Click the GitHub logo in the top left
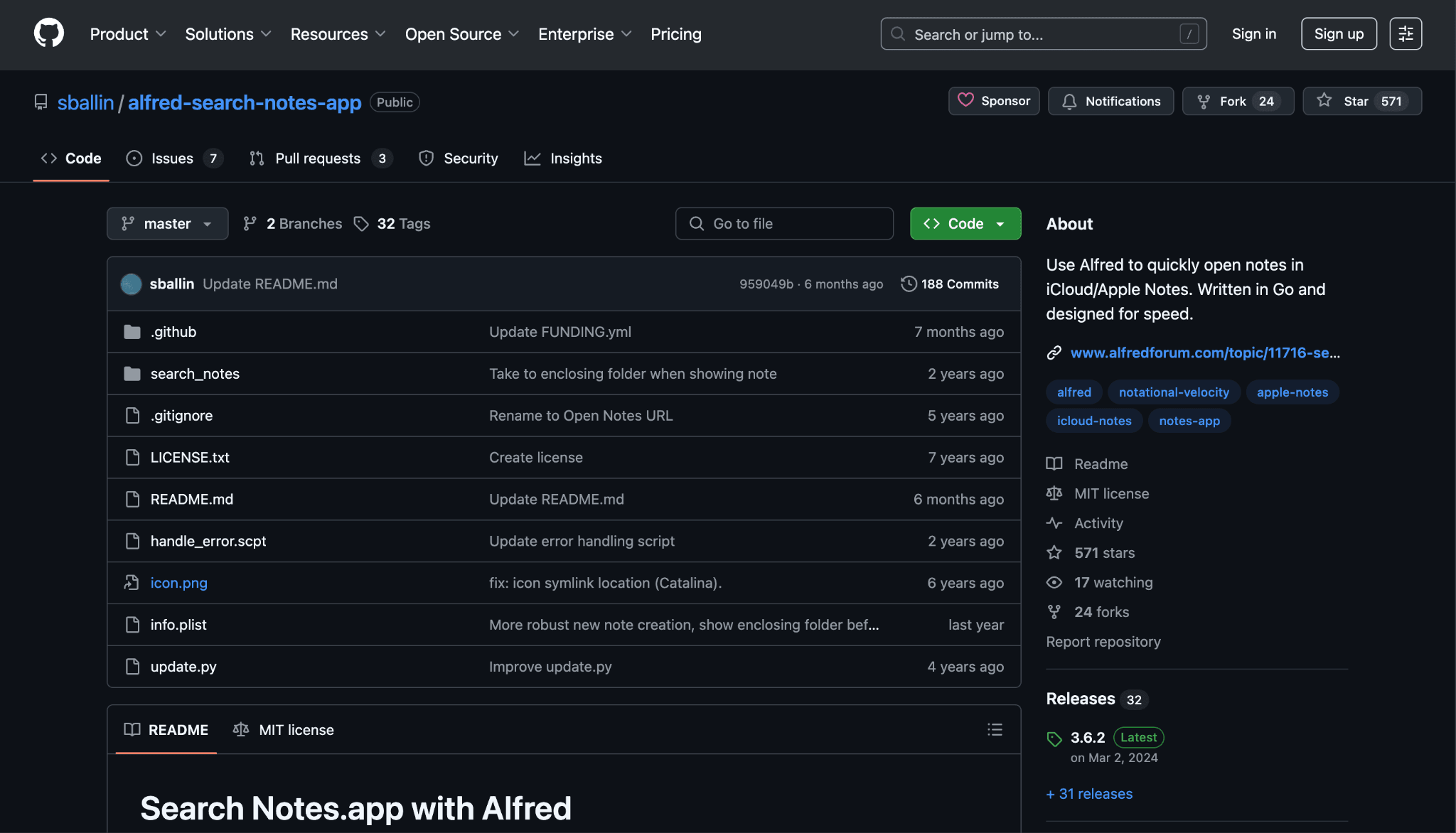 click(x=48, y=32)
